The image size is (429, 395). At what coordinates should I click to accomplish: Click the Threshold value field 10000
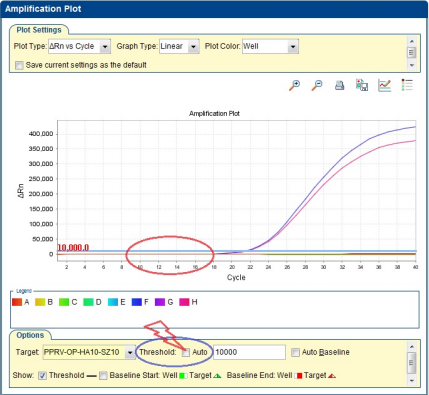coord(249,352)
